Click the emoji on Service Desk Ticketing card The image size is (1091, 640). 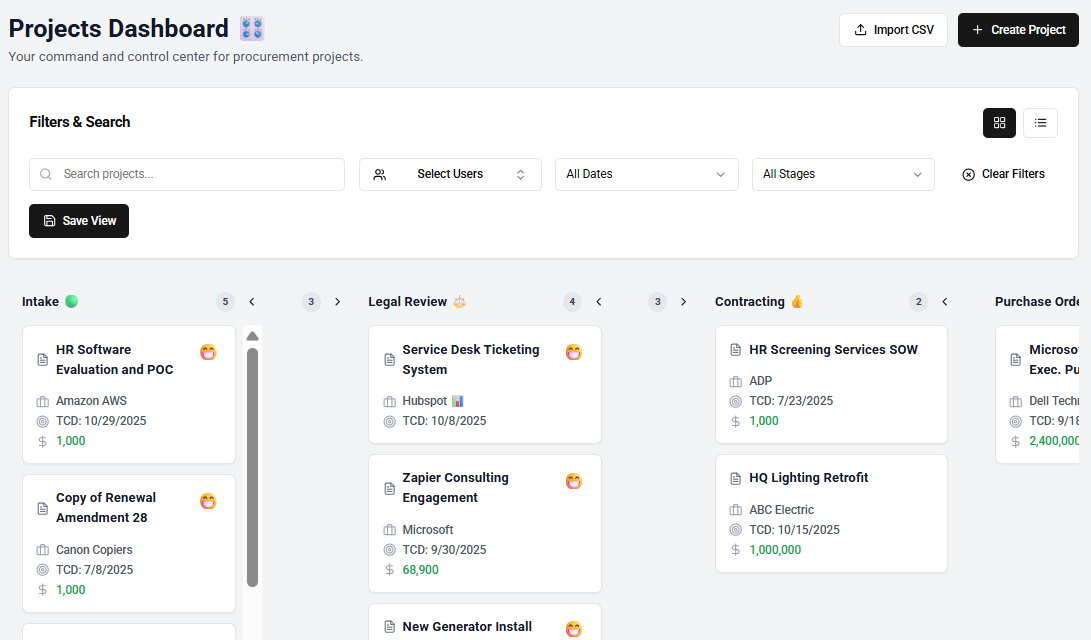(574, 352)
